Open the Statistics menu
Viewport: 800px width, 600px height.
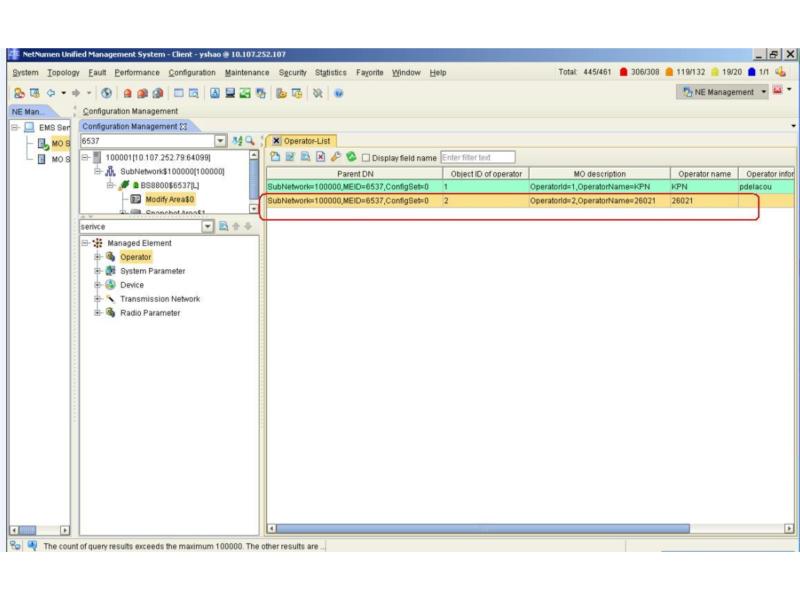click(331, 72)
